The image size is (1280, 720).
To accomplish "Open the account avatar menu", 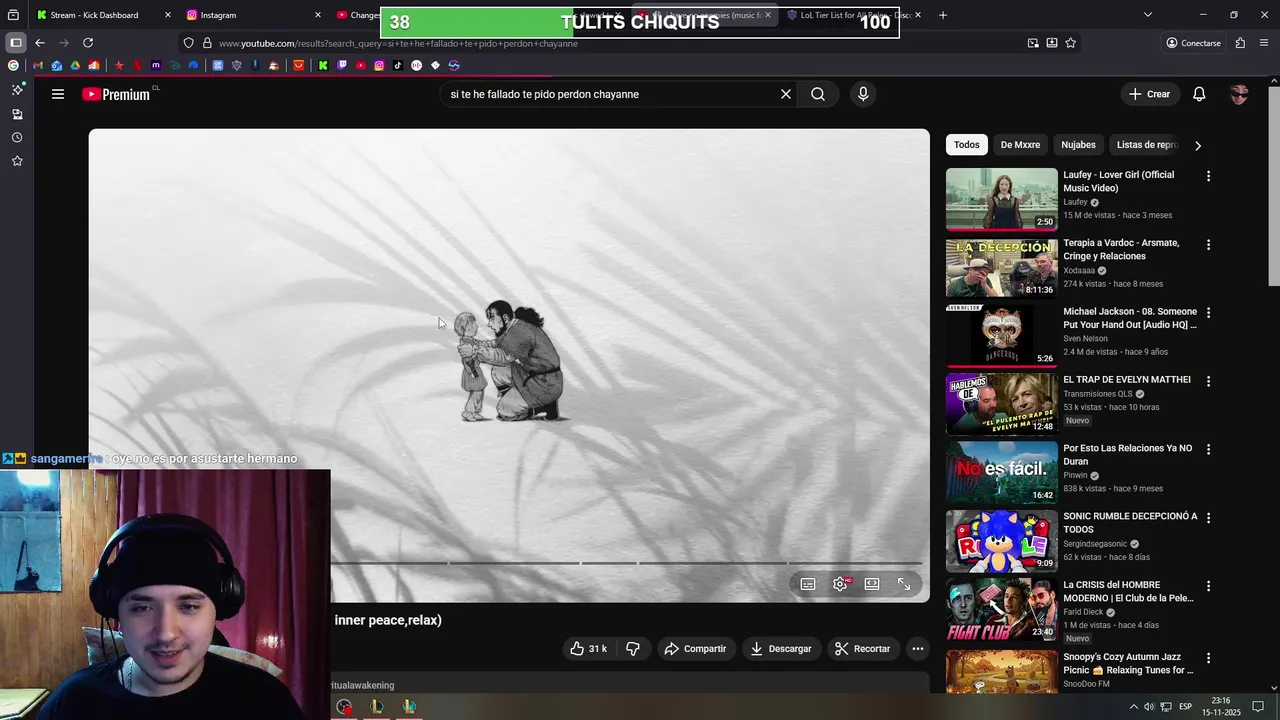I will click(1239, 94).
